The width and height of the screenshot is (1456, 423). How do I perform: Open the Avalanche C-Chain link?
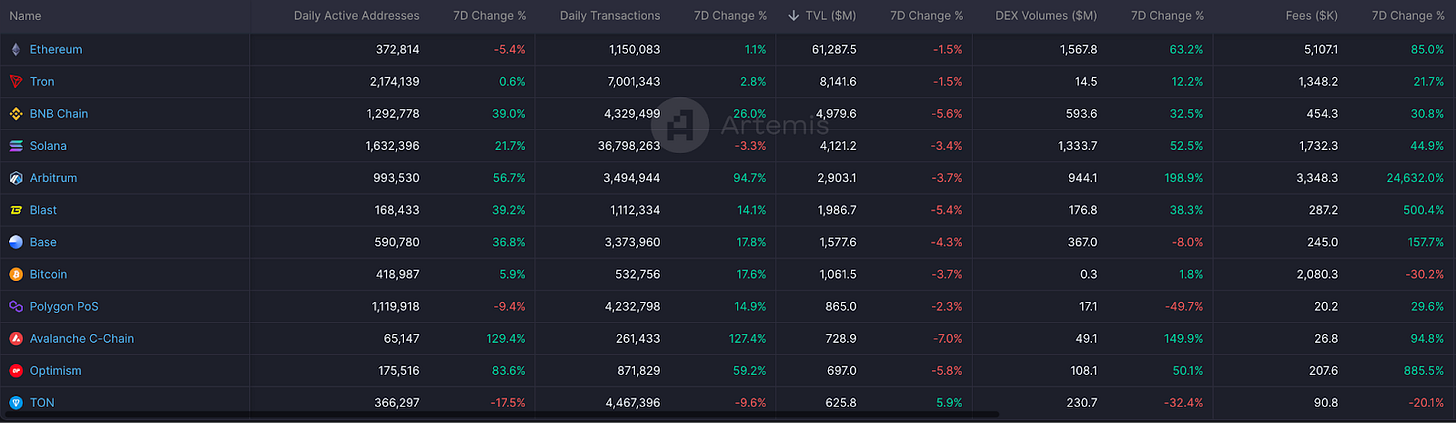click(x=82, y=338)
